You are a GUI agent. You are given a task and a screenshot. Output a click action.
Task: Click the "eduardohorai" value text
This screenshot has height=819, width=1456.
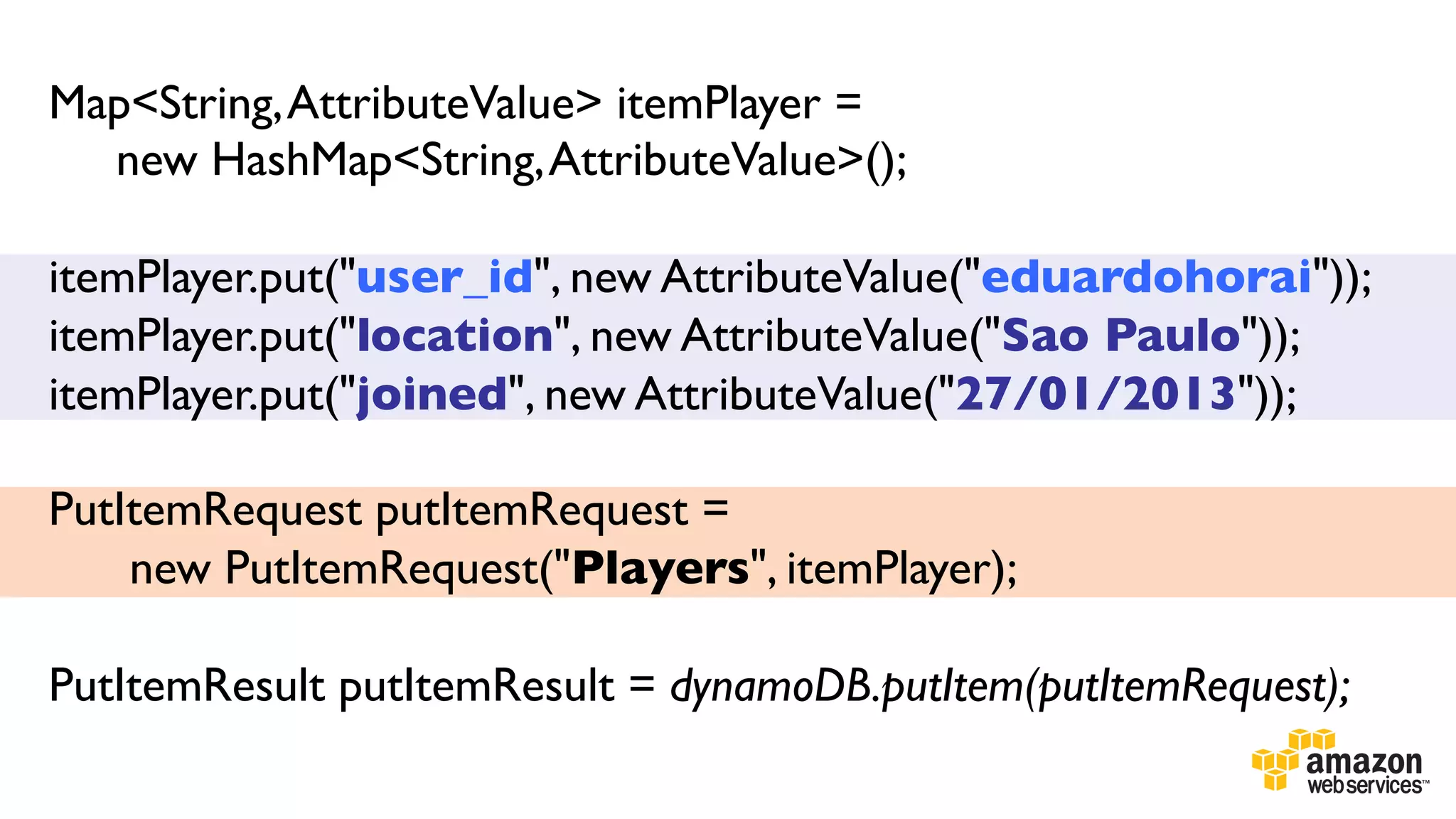click(1146, 277)
